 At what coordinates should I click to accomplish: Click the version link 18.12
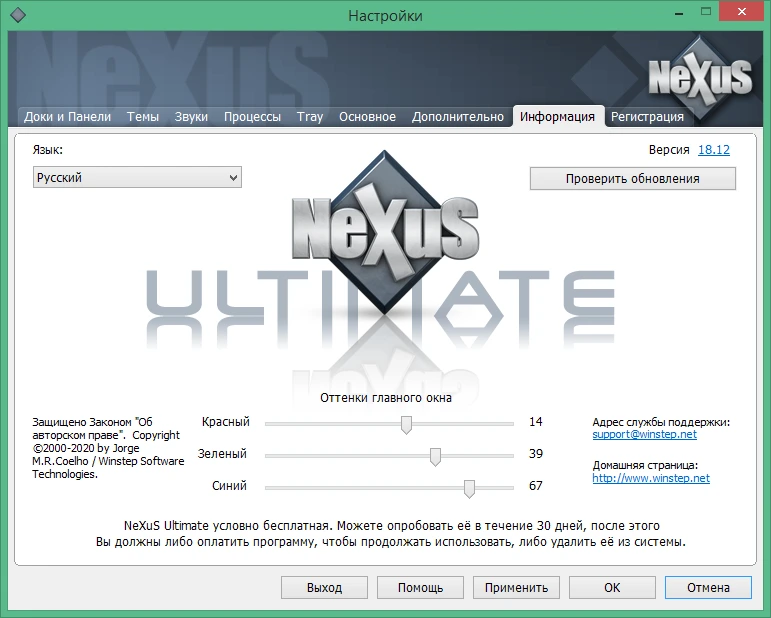point(714,149)
